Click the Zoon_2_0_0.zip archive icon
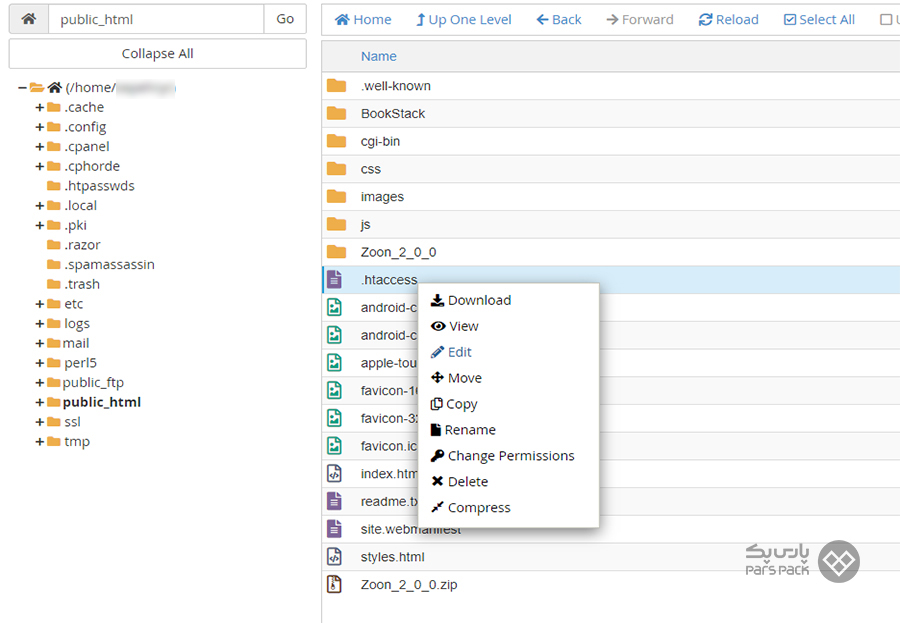900x623 pixels. pyautogui.click(x=334, y=585)
